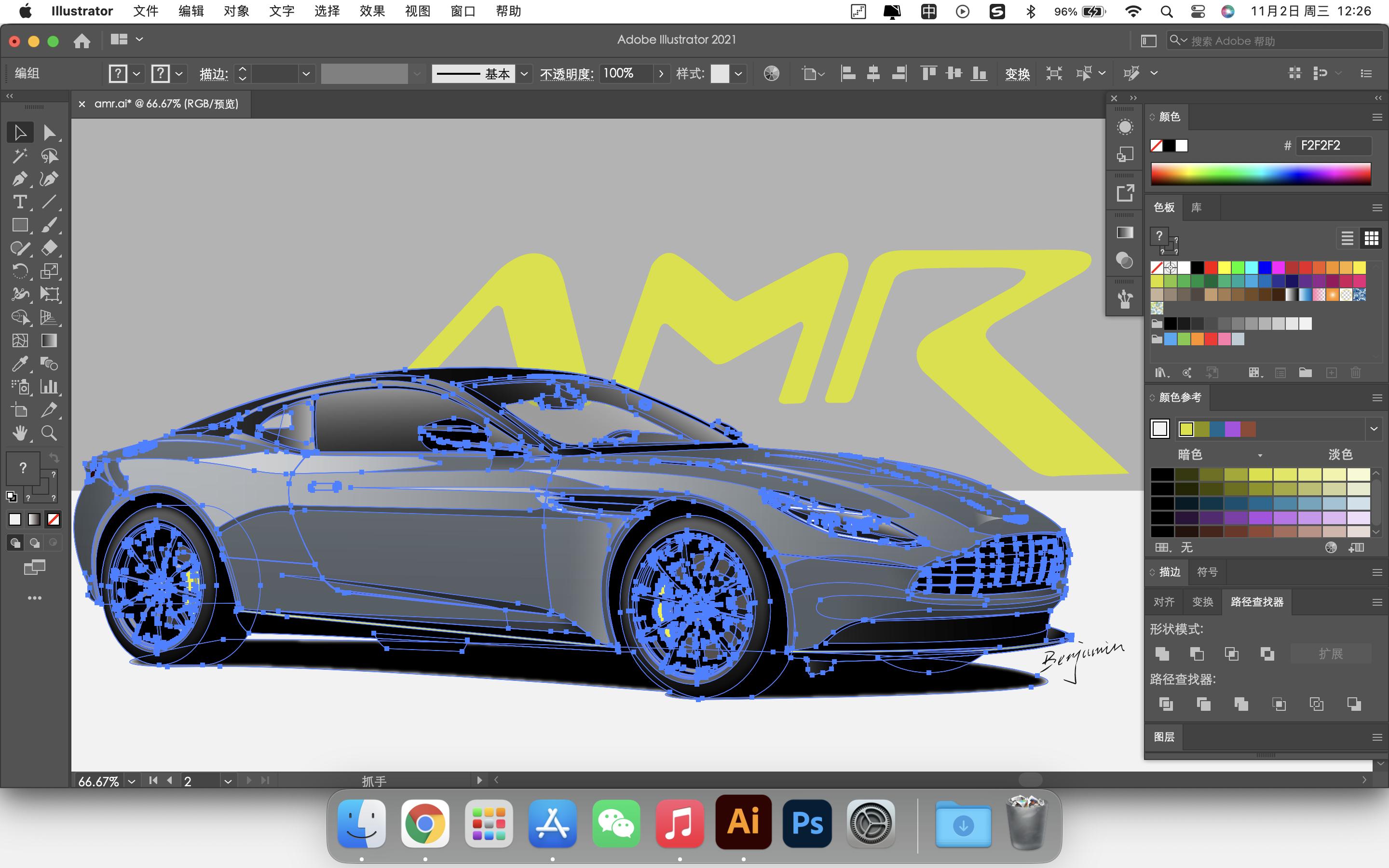Activate the Zoom tool

click(x=49, y=433)
